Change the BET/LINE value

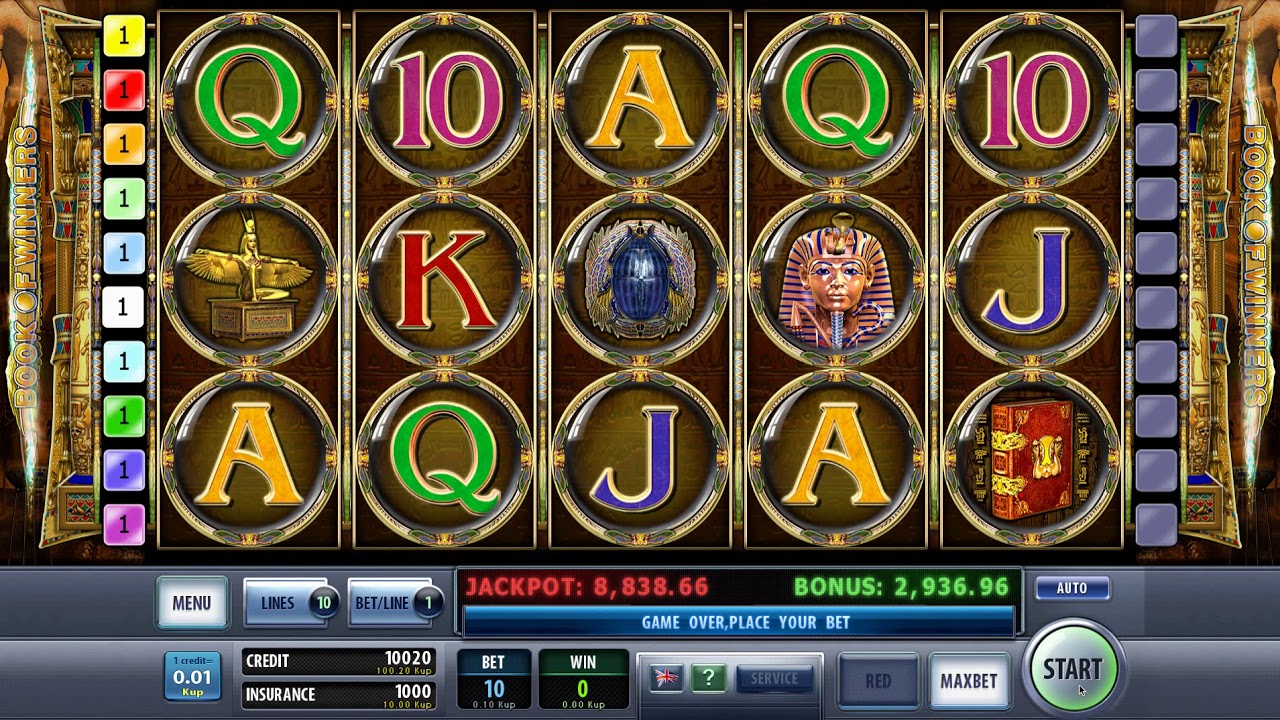tap(392, 603)
